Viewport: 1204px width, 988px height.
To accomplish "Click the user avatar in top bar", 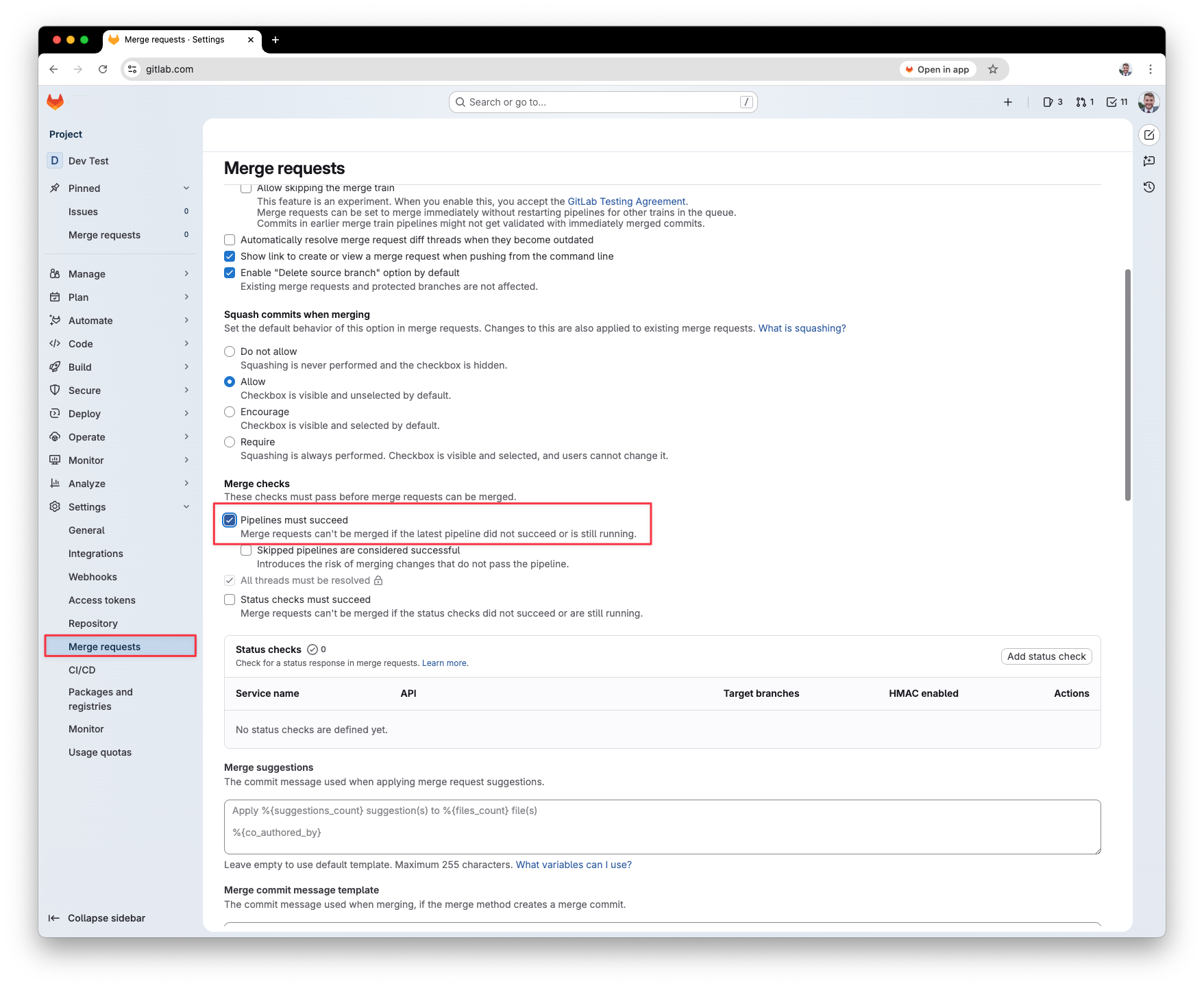I will click(1148, 102).
